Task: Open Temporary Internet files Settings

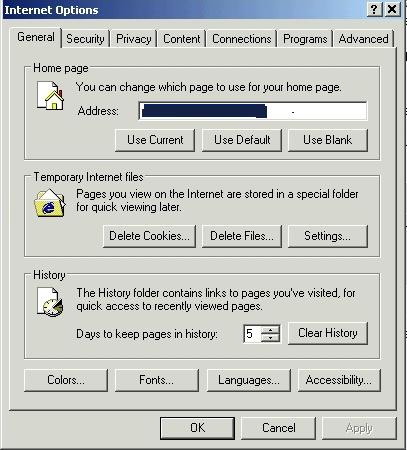Action: pyautogui.click(x=328, y=236)
